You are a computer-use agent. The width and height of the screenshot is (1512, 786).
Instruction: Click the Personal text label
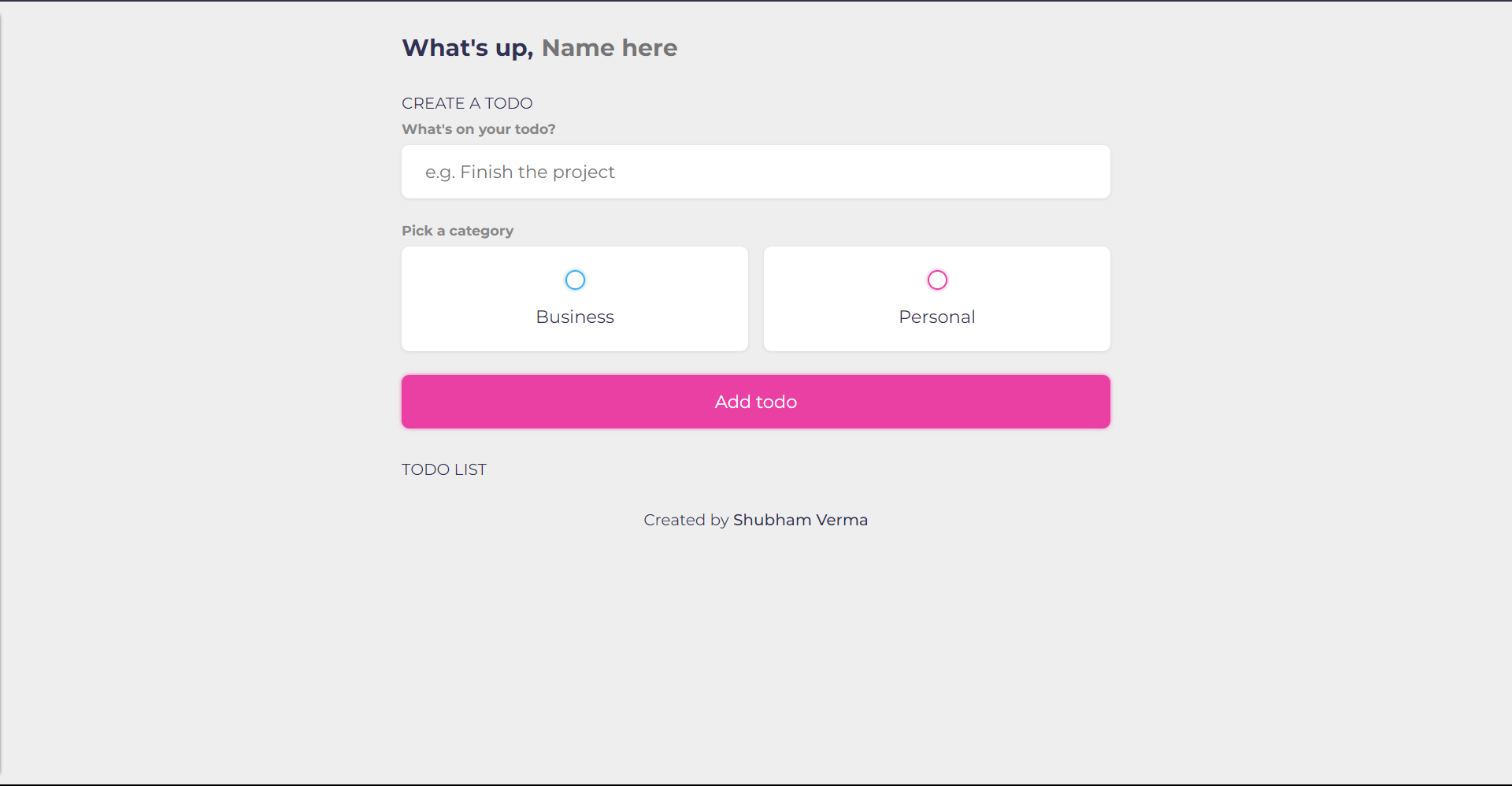[x=936, y=317]
